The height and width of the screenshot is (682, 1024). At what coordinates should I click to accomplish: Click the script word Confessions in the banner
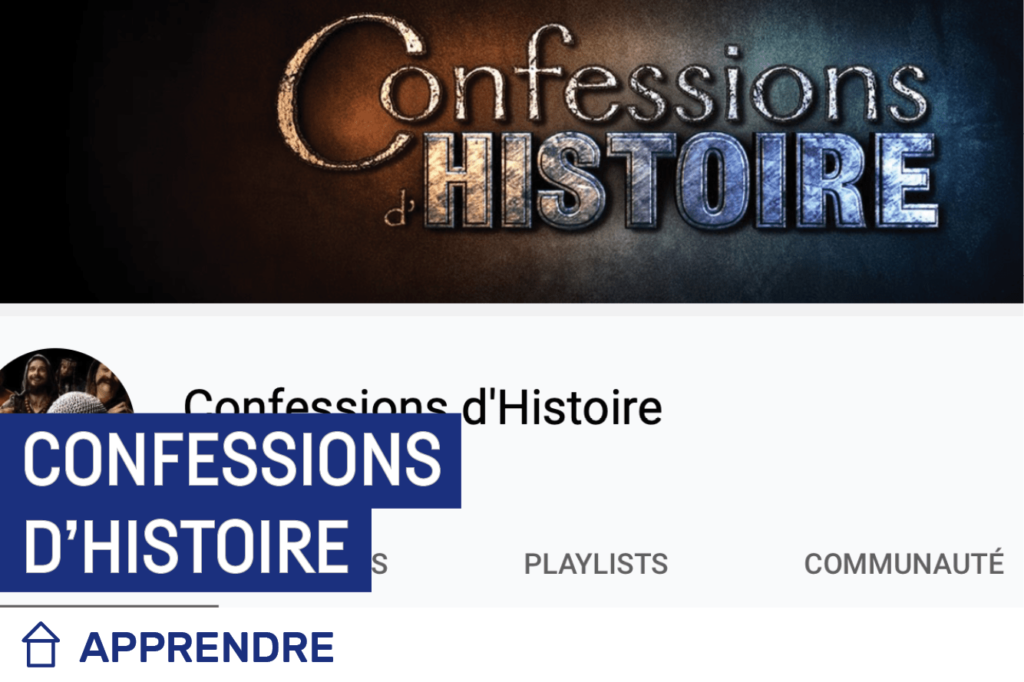coord(601,88)
